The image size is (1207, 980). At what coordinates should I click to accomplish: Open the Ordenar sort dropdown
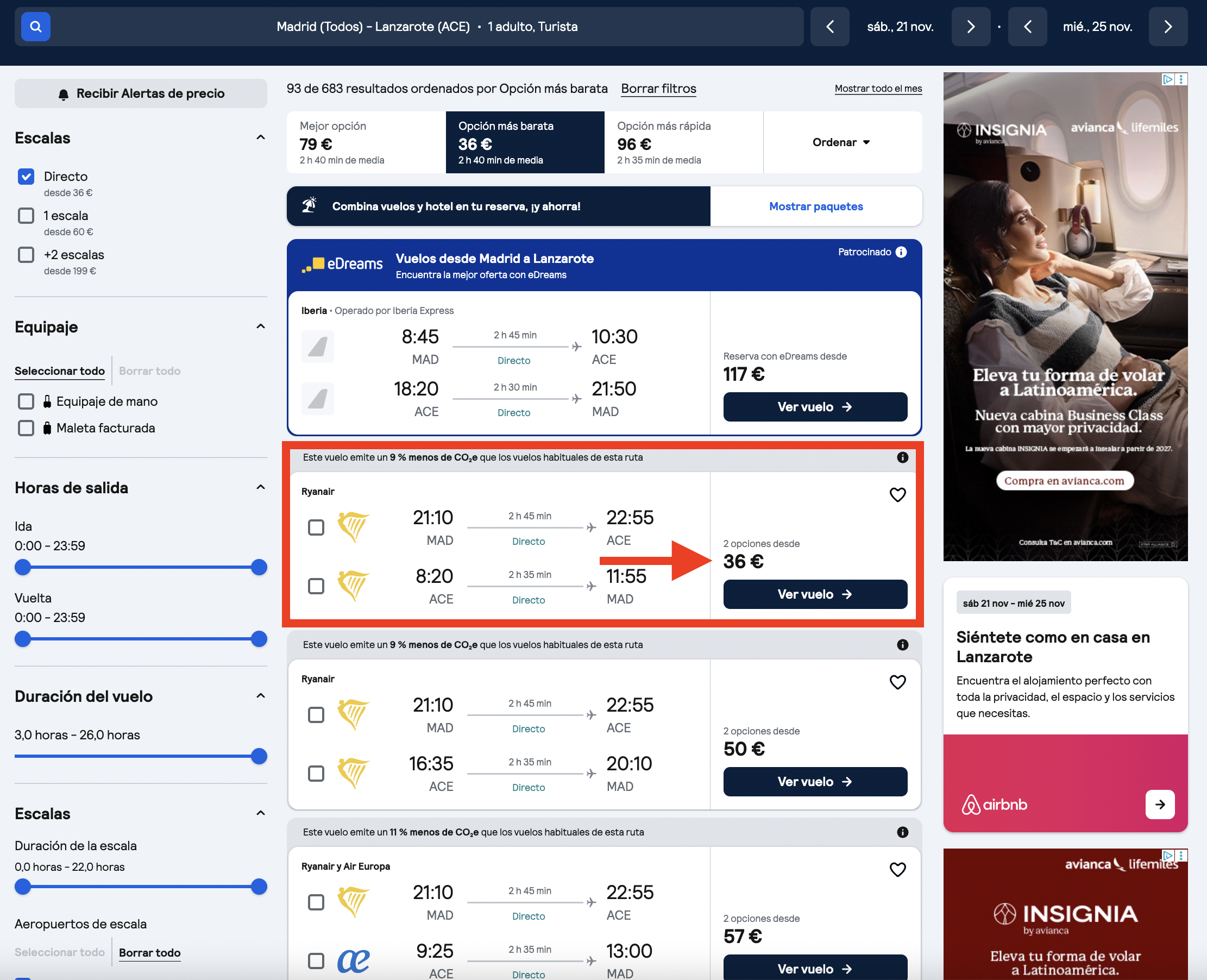842,142
